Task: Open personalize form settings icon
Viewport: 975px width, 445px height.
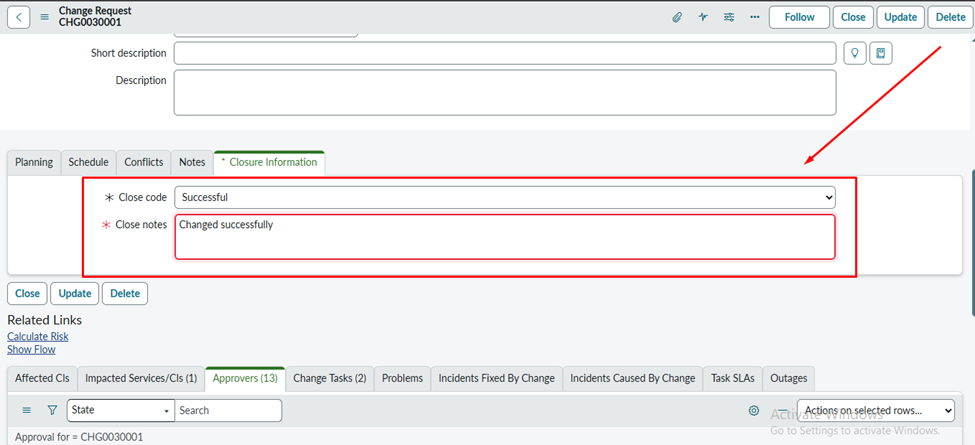Action: [x=729, y=17]
